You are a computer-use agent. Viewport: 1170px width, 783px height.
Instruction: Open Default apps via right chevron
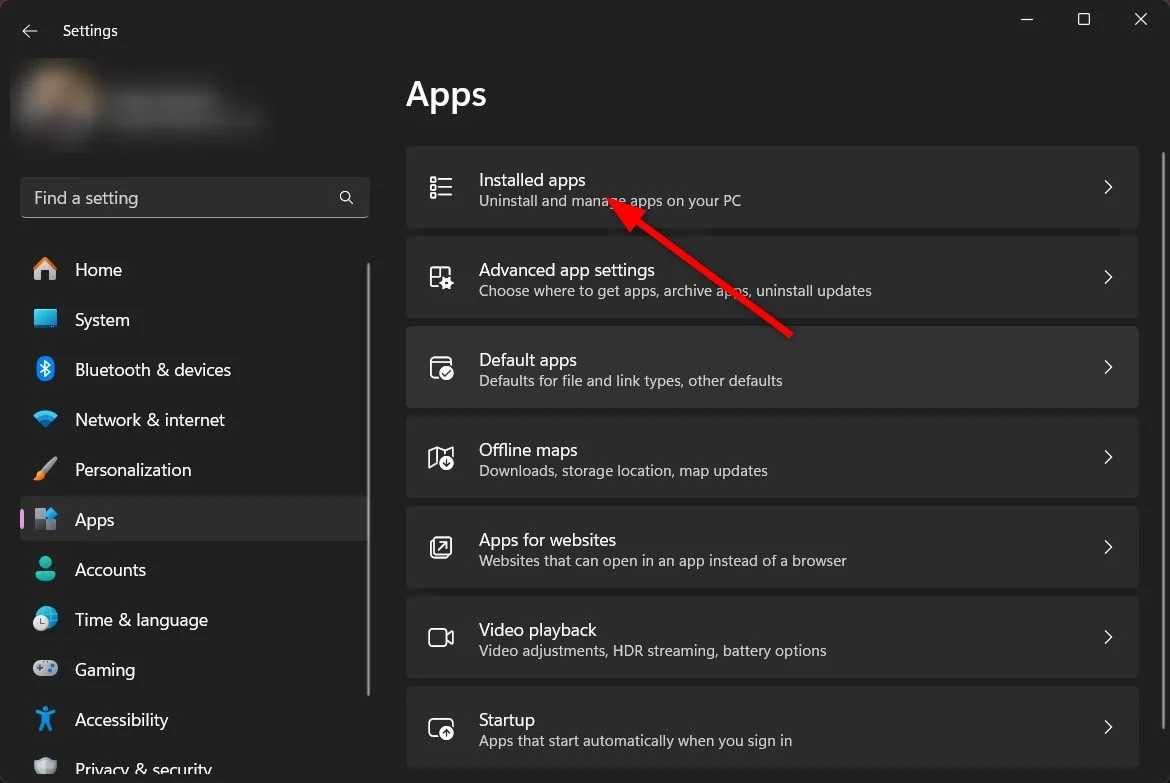tap(1107, 368)
